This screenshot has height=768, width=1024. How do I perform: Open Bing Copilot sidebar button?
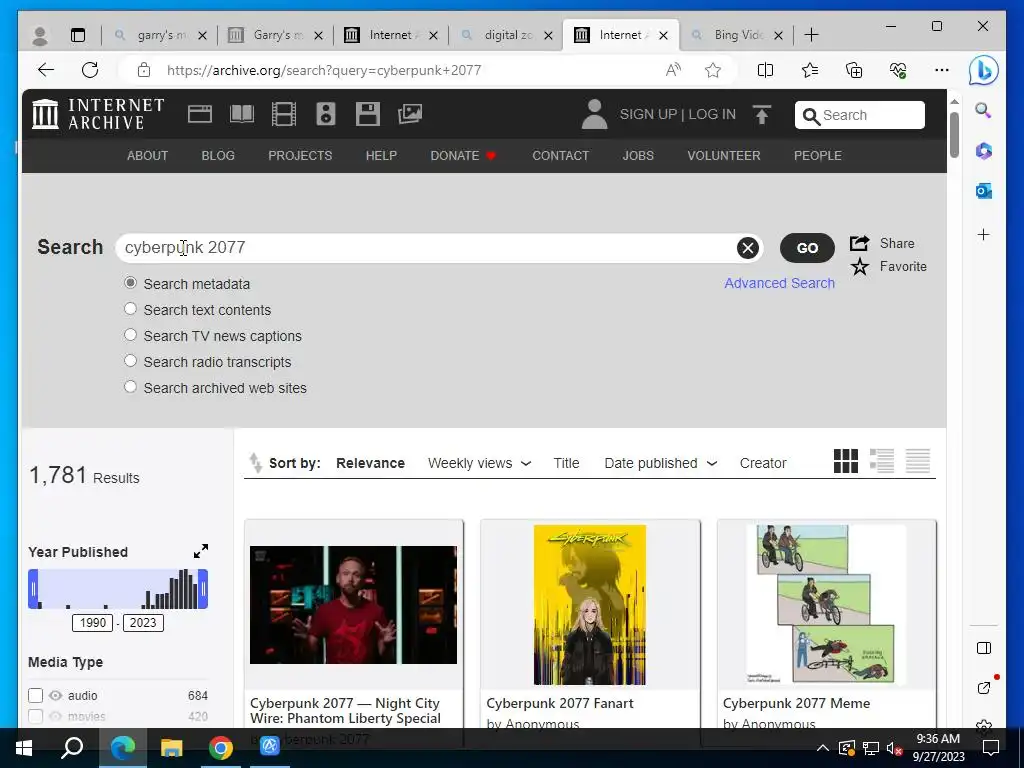(x=984, y=70)
